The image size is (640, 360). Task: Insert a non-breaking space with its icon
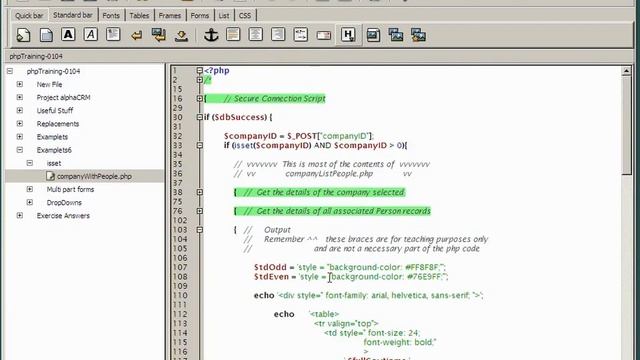click(181, 36)
